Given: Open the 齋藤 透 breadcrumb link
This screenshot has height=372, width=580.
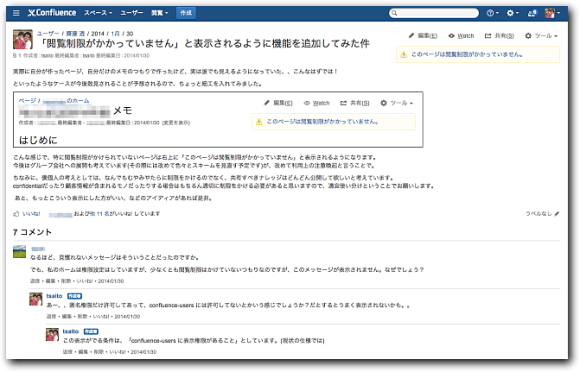Looking at the screenshot, I should coord(75,33).
